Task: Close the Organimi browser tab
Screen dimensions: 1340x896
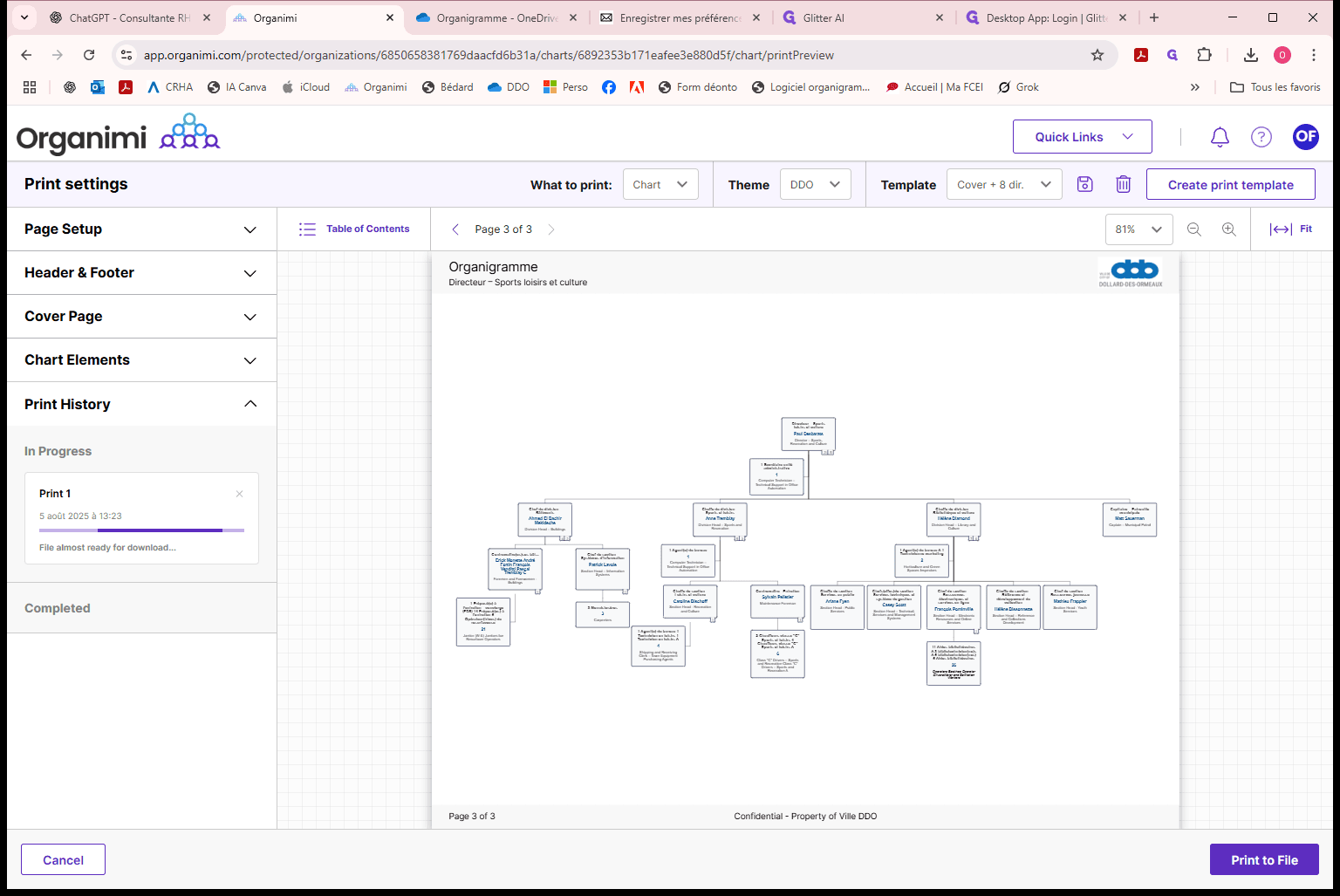Action: (x=389, y=17)
